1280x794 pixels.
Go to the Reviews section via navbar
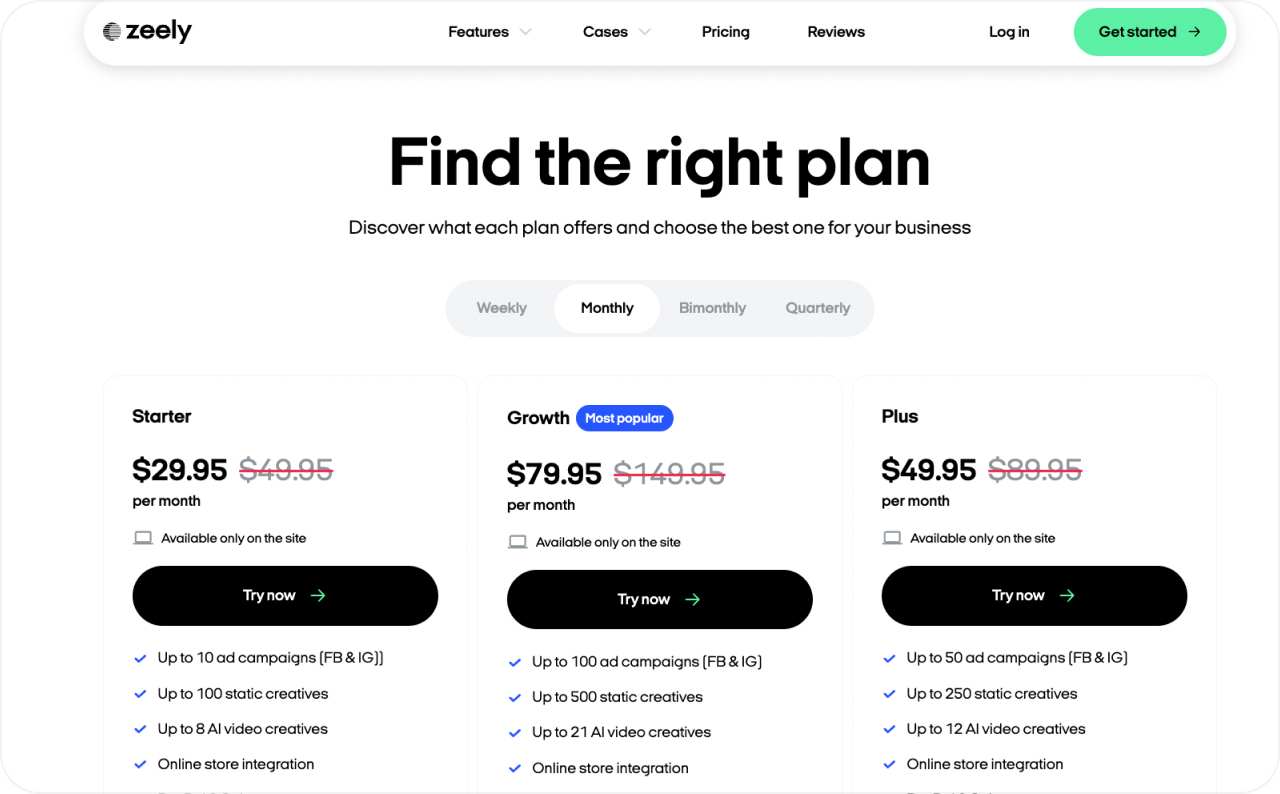(x=836, y=31)
